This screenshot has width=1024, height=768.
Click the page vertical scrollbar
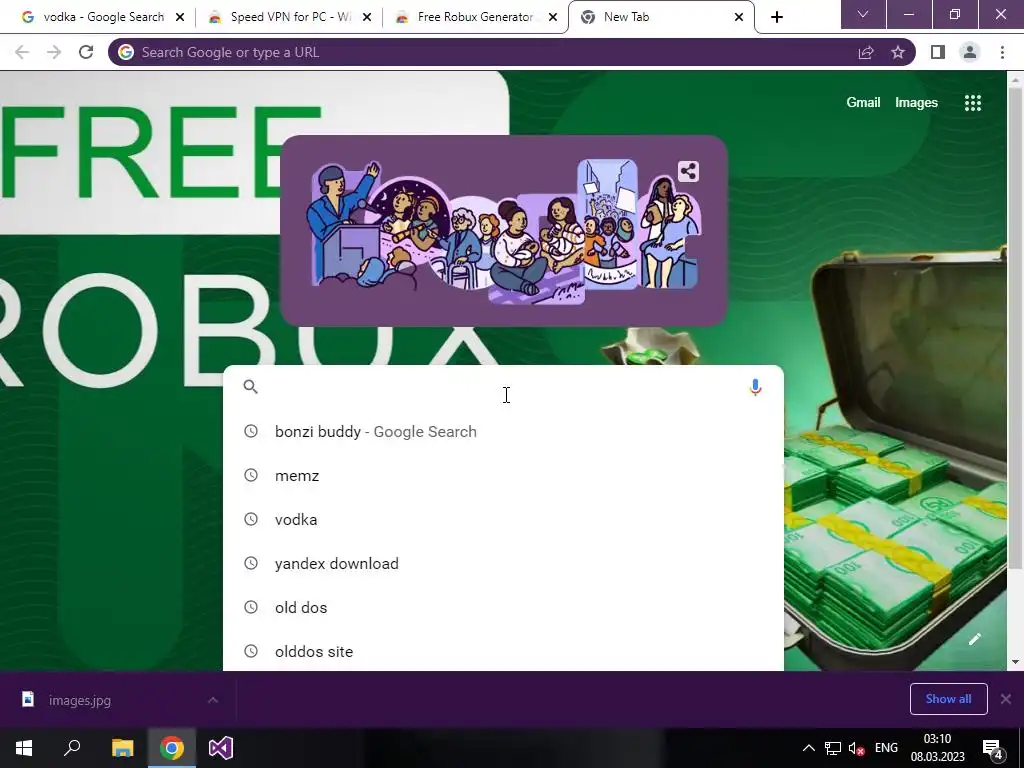point(1014,327)
